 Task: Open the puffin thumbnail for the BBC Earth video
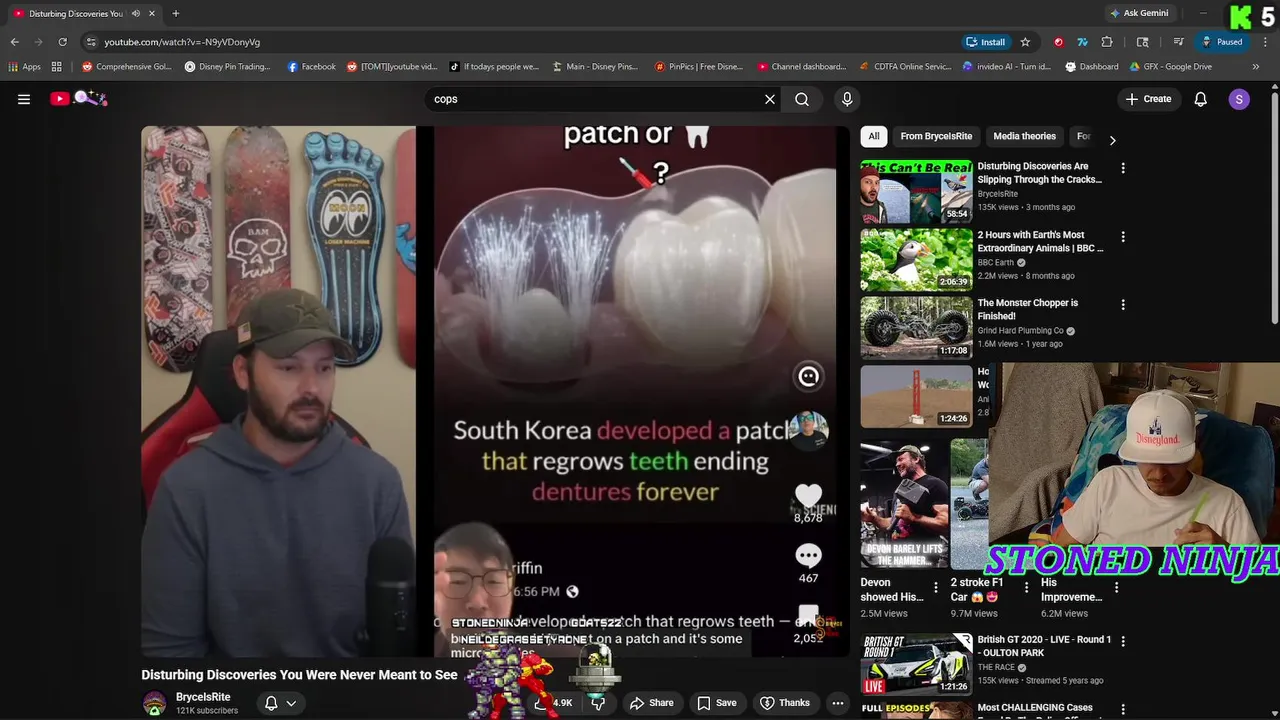point(916,259)
